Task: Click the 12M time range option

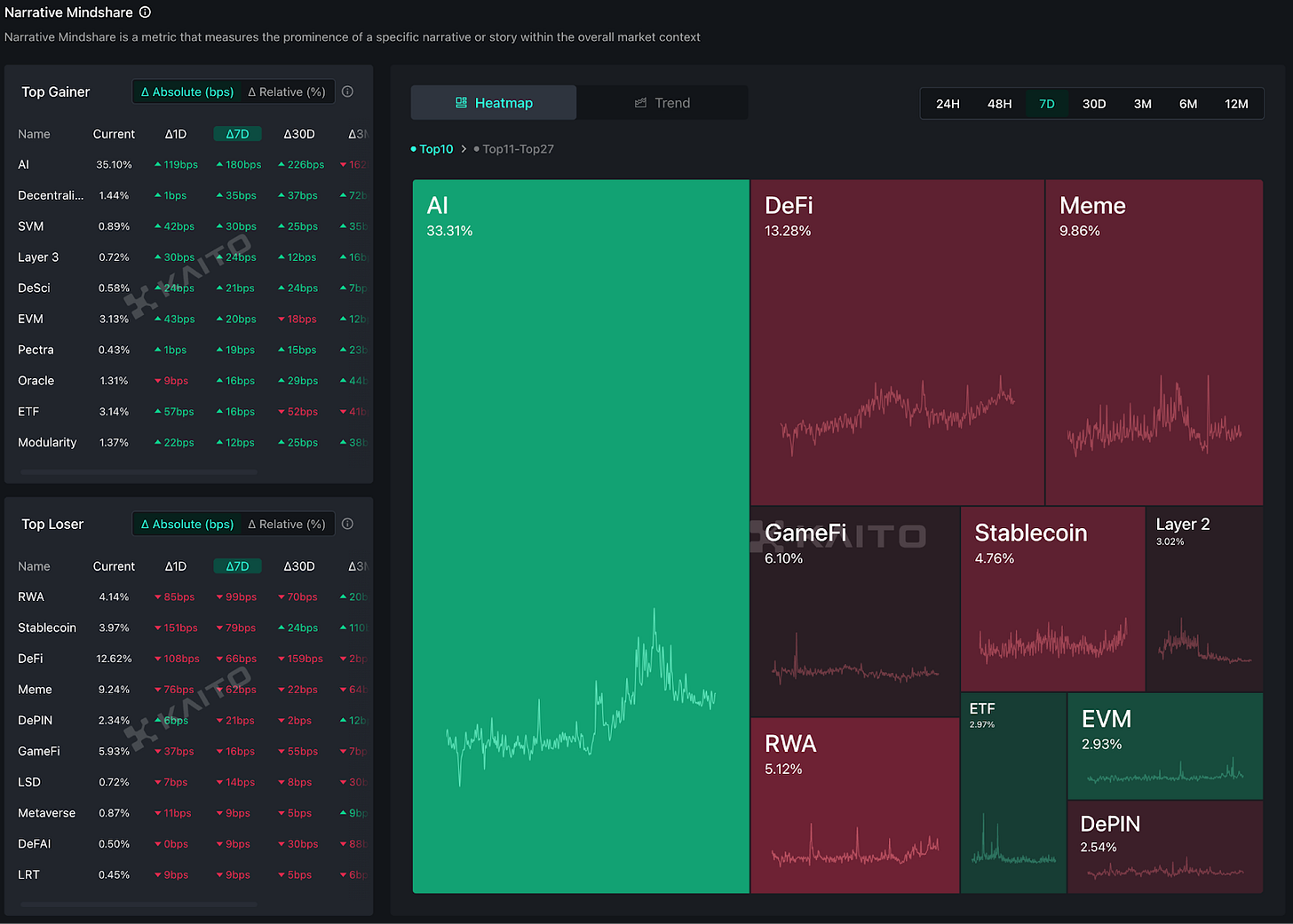Action: pos(1237,103)
